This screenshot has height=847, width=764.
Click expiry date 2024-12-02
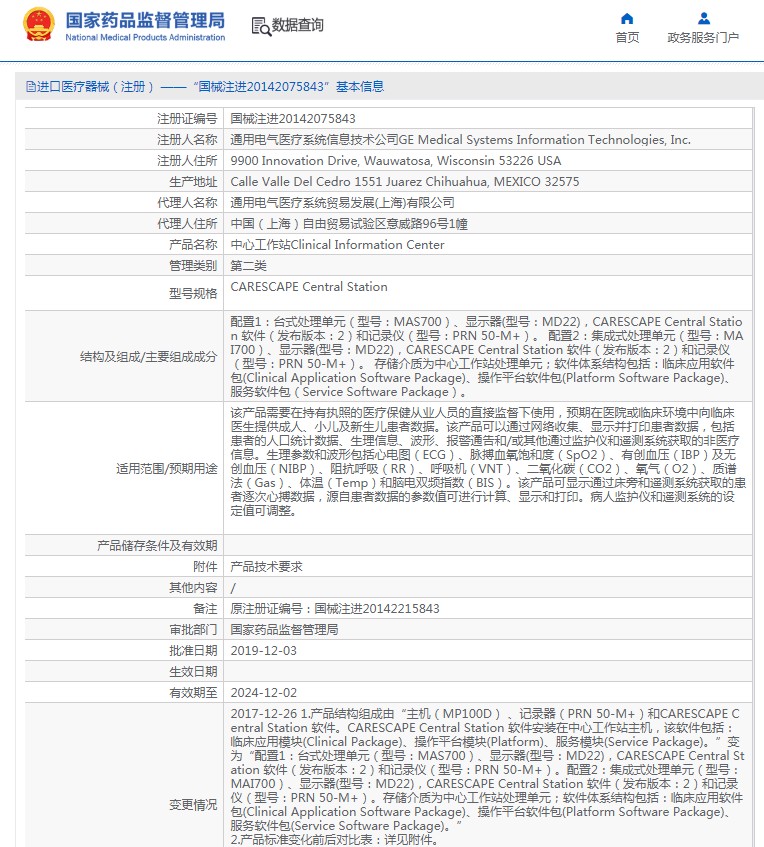[x=264, y=693]
